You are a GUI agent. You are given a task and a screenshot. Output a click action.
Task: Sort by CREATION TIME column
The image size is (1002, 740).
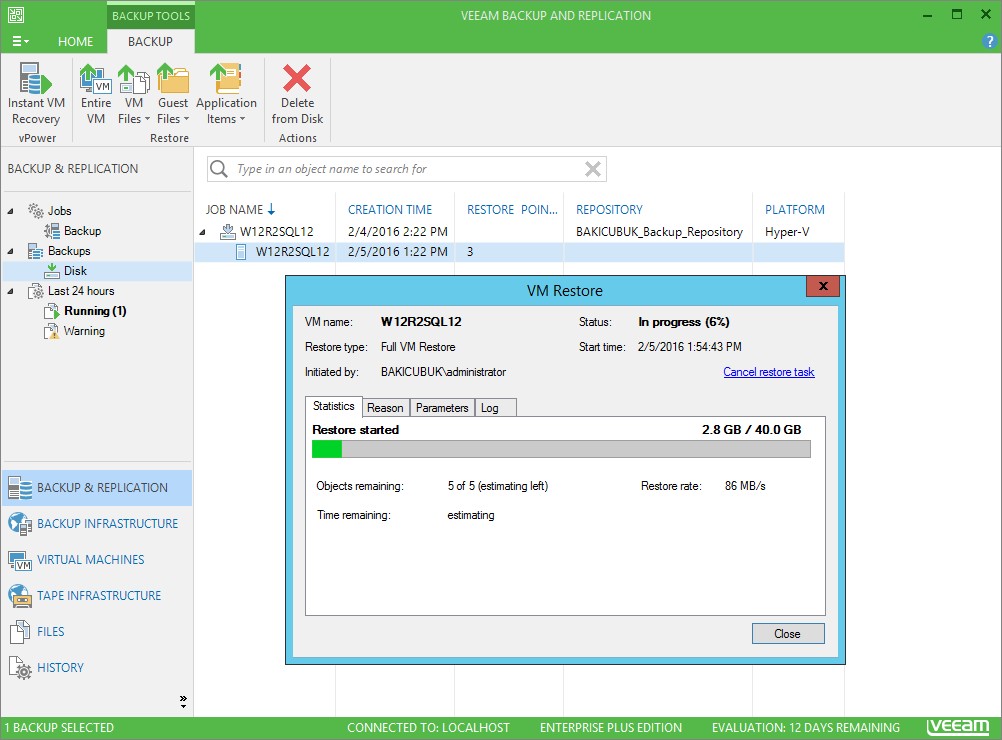pyautogui.click(x=390, y=210)
